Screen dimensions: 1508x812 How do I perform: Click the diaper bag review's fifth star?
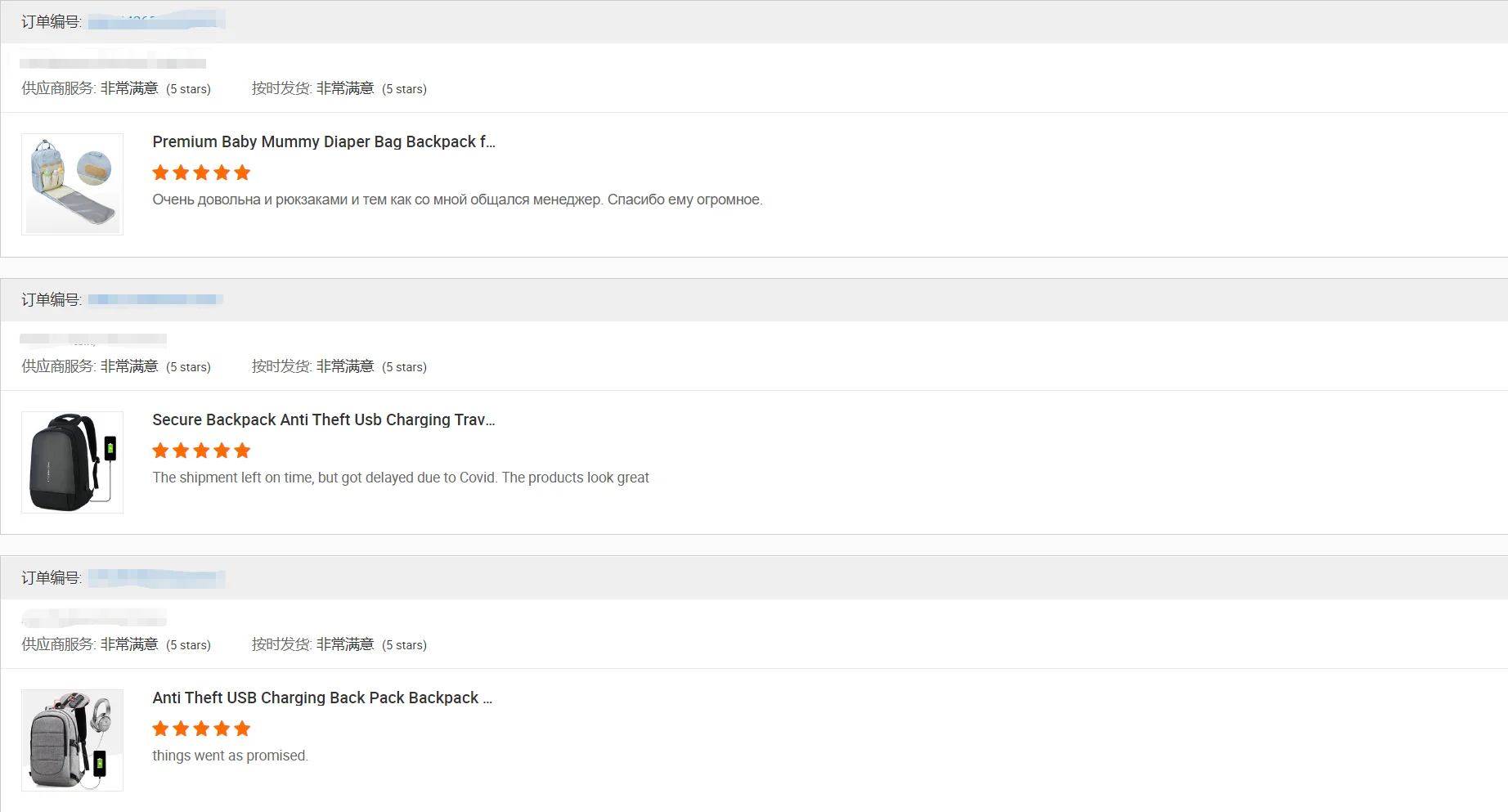click(242, 173)
